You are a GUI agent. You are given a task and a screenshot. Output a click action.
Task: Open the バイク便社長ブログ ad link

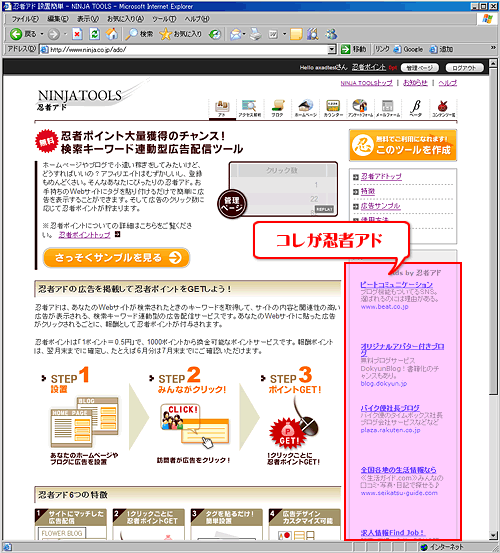tap(390, 408)
